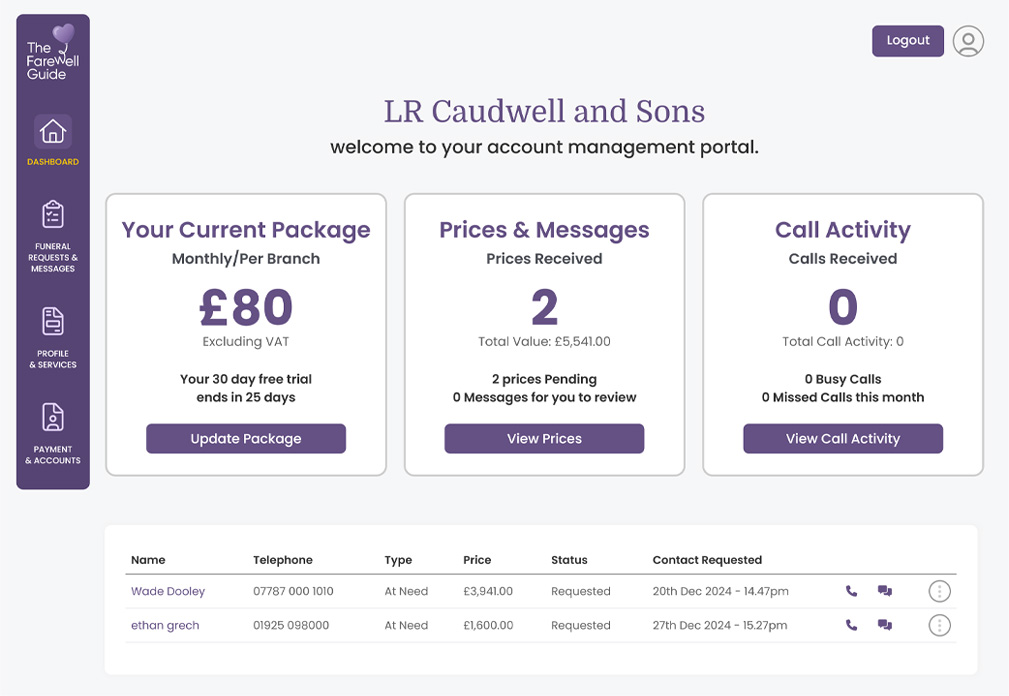
Task: Click the View Call Activity button
Action: (x=843, y=438)
